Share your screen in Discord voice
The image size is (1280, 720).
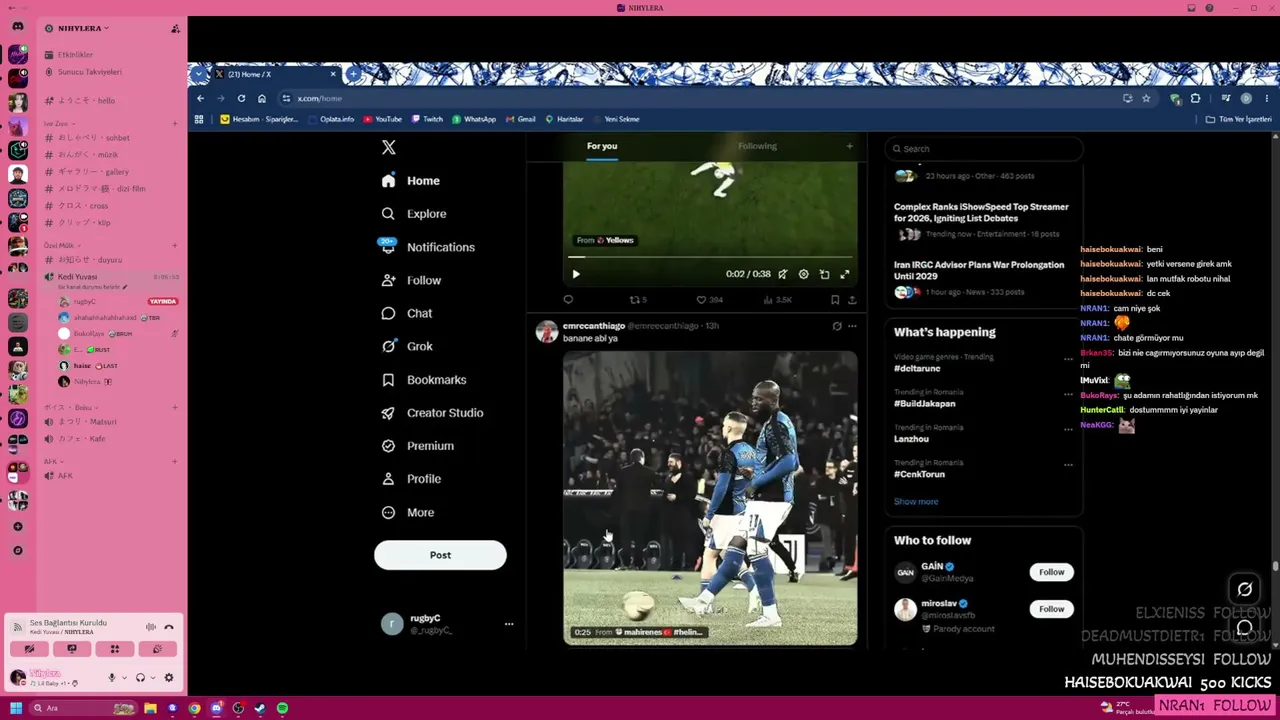[x=72, y=649]
